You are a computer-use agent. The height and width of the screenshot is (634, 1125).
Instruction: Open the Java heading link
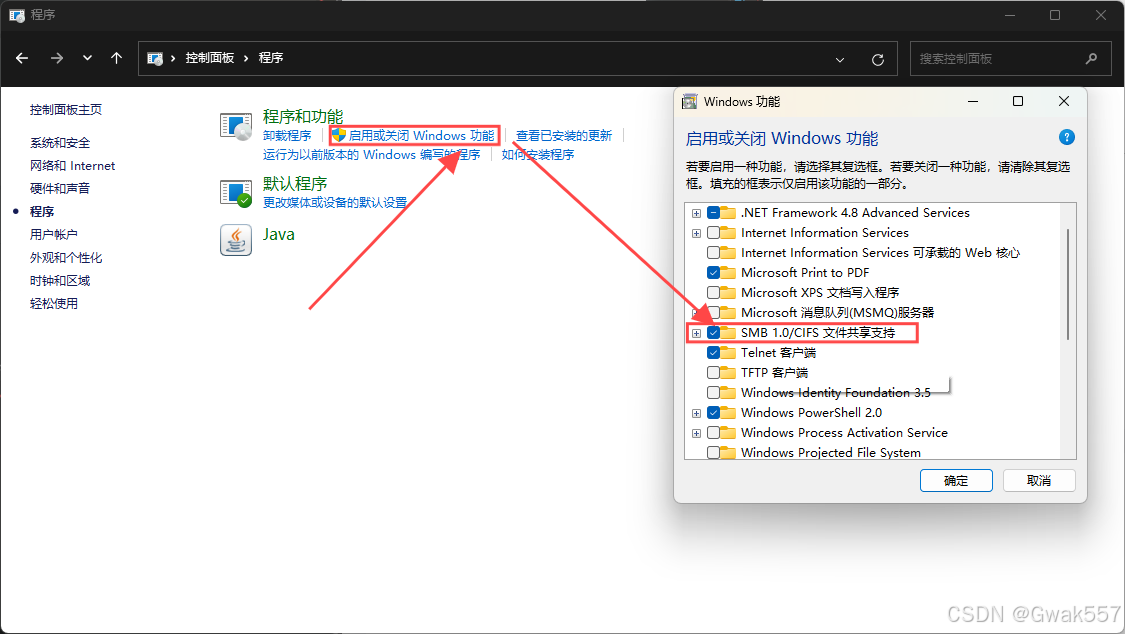[x=278, y=235]
